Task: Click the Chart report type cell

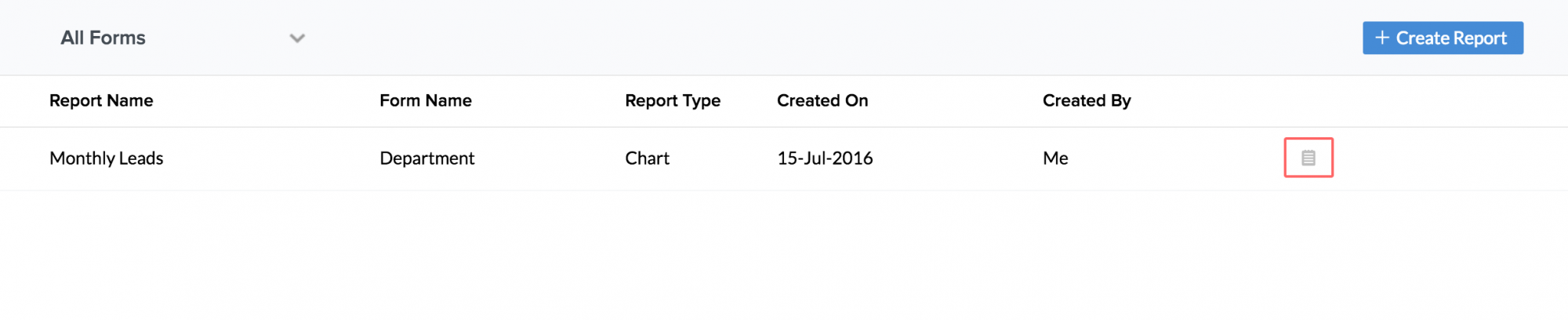Action: 647,158
